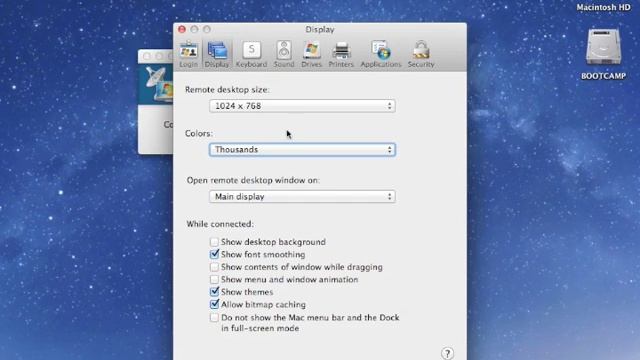Open the Security preferences pane
Screen dimensions: 640x360
[421, 54]
